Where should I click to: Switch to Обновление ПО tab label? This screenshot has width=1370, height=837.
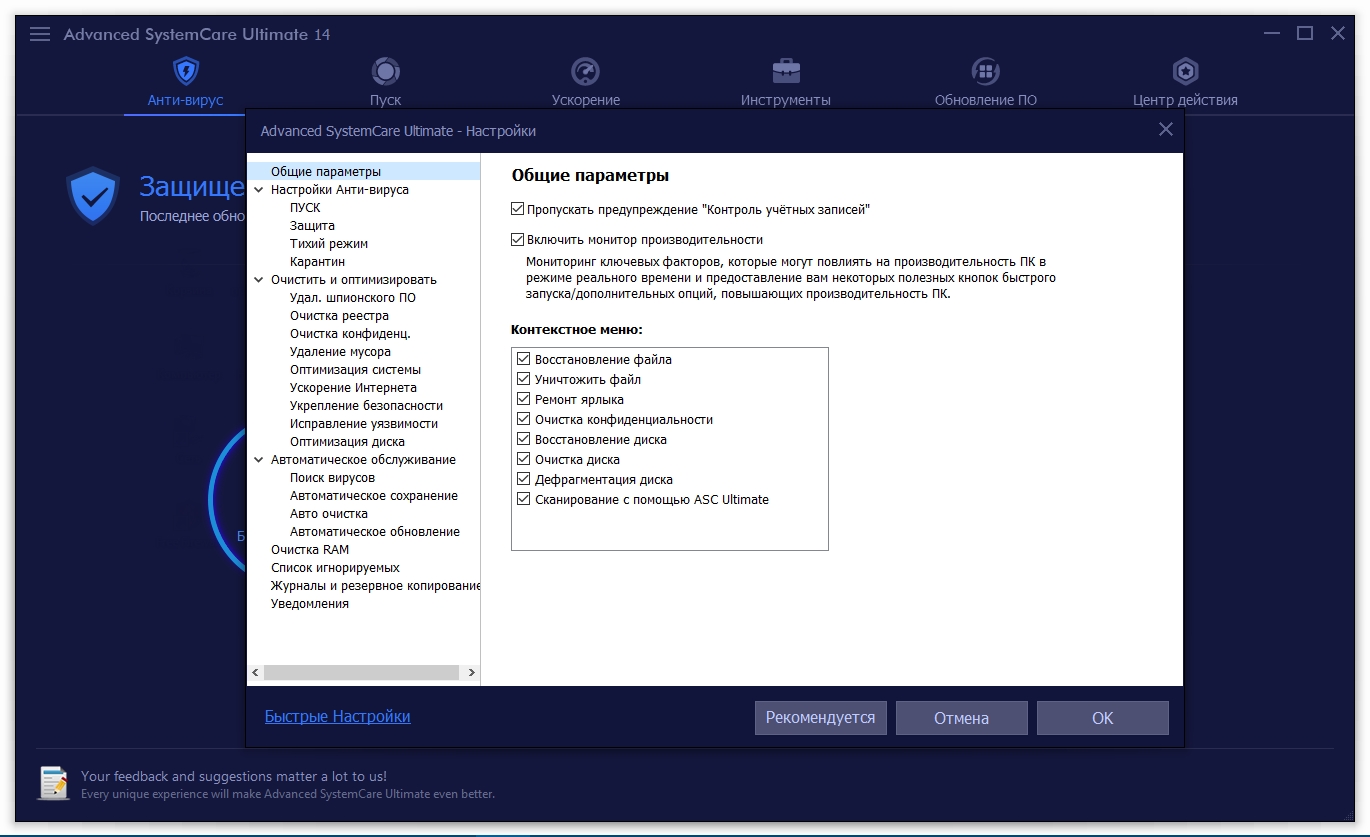[x=986, y=100]
